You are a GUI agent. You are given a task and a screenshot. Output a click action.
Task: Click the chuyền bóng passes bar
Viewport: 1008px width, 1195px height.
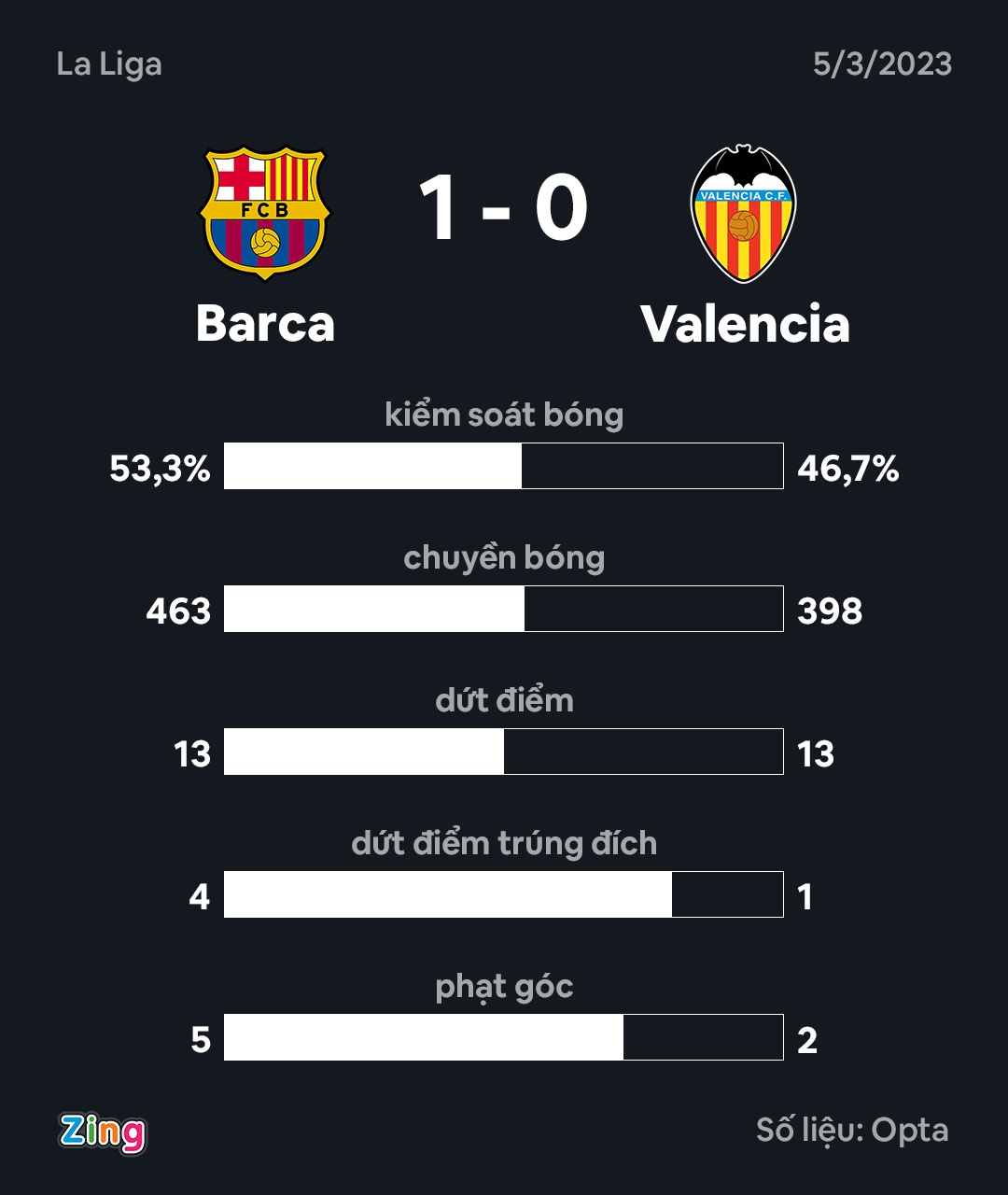(503, 609)
